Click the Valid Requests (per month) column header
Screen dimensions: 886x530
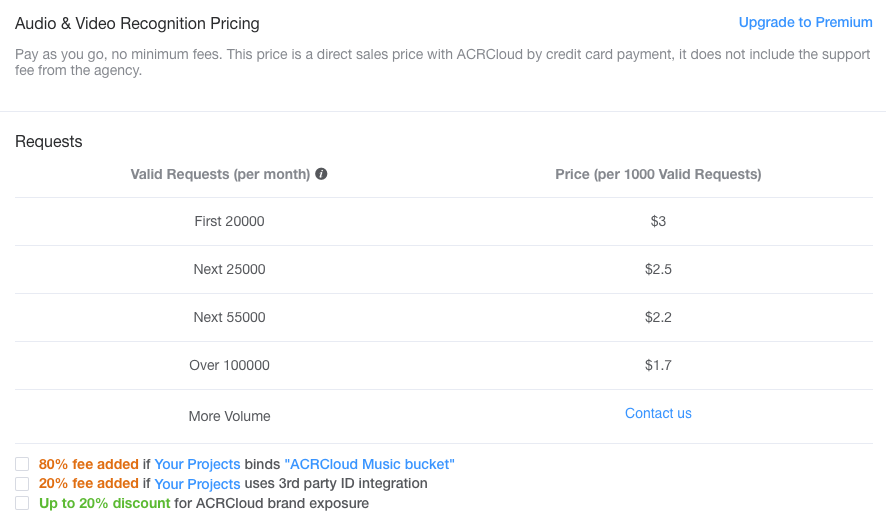[x=220, y=174]
